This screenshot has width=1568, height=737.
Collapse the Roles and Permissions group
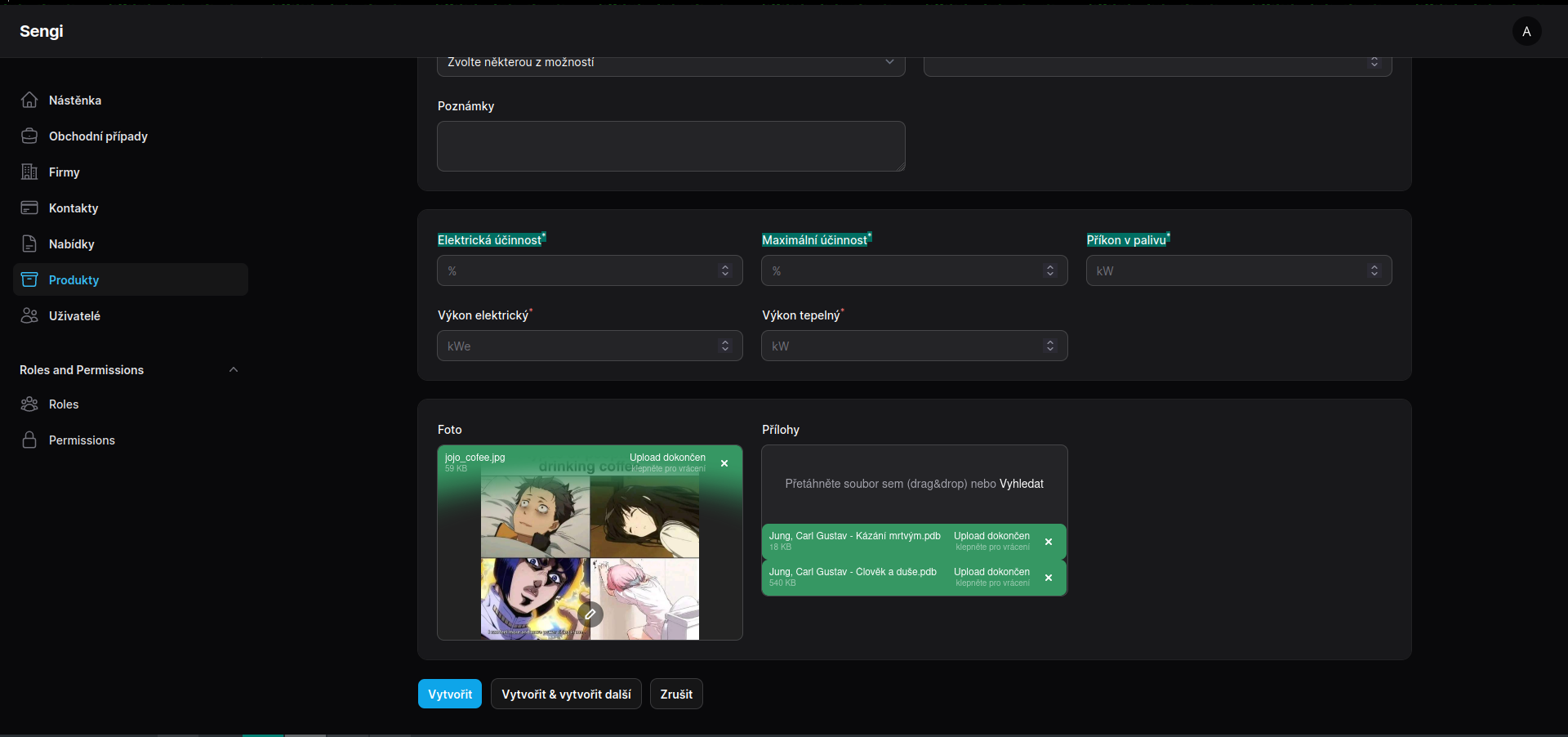(x=234, y=369)
